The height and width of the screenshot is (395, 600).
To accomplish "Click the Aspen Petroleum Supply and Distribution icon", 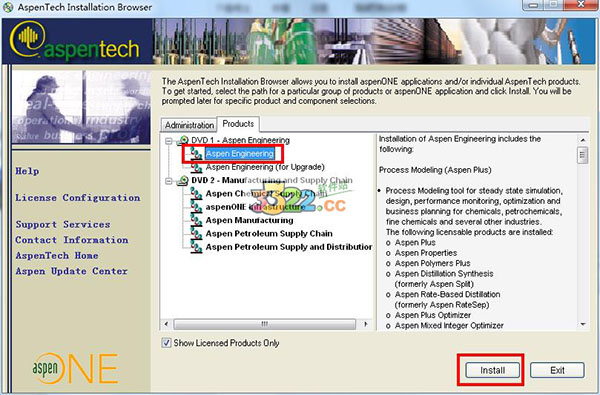I will (x=196, y=247).
